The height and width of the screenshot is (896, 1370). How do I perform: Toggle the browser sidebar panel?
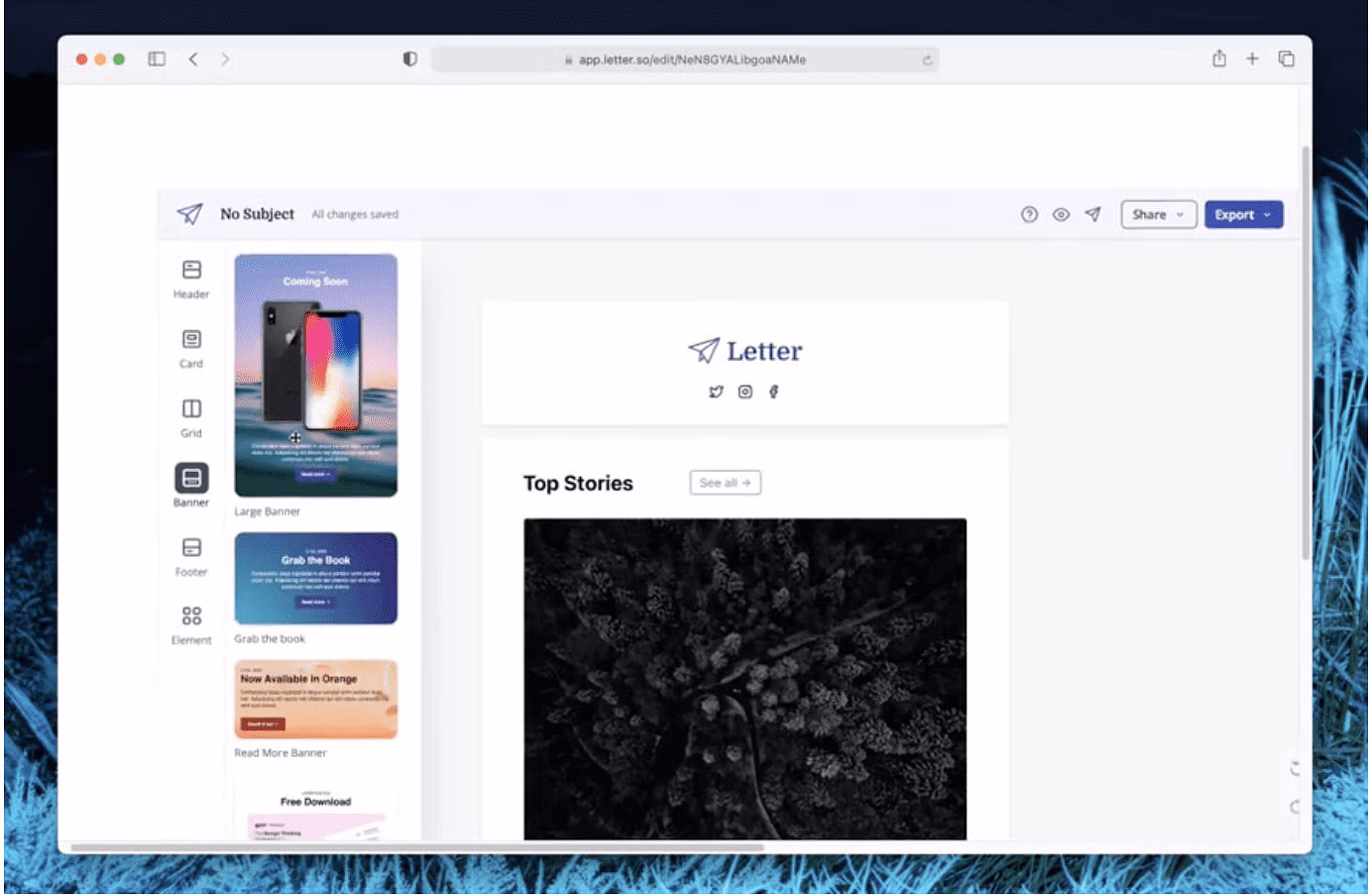(157, 59)
